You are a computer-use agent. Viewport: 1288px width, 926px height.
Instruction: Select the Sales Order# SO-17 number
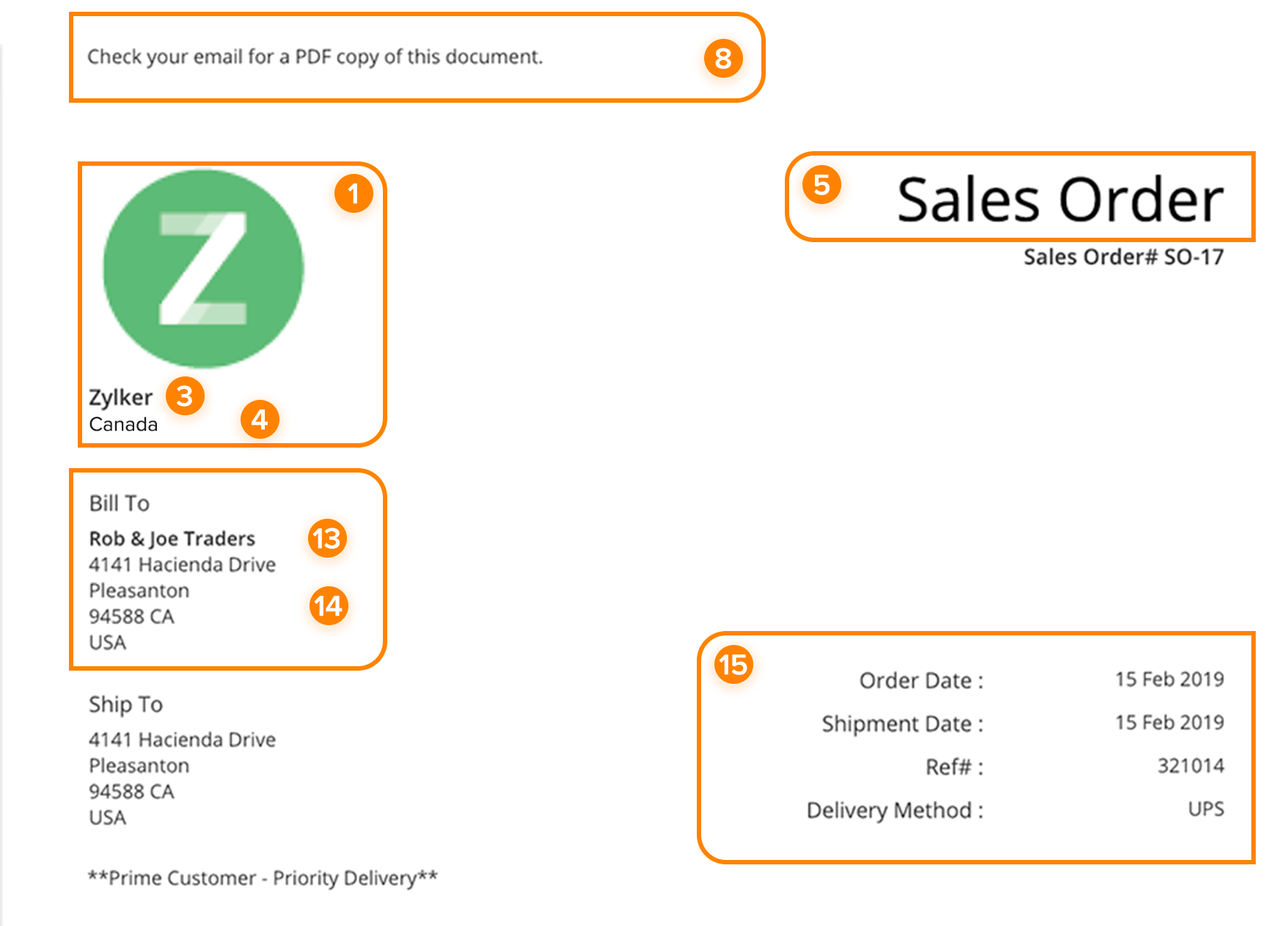[x=1123, y=258]
